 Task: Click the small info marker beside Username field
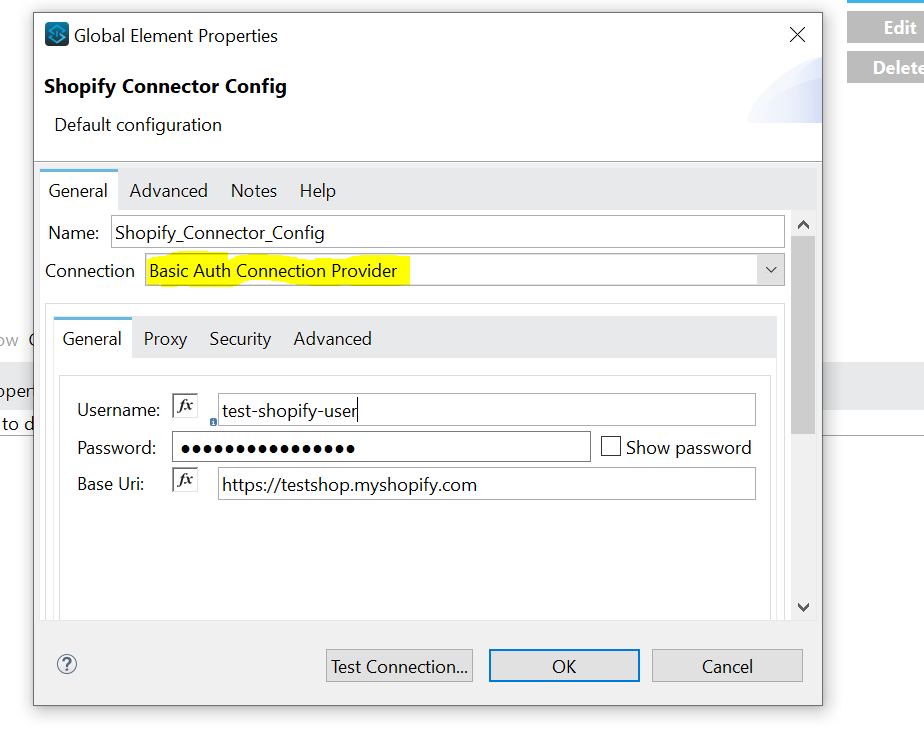click(213, 422)
